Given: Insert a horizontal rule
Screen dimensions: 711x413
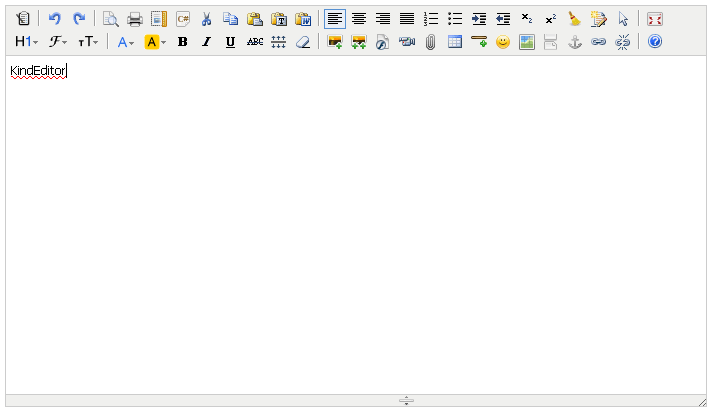Looking at the screenshot, I should [479, 42].
